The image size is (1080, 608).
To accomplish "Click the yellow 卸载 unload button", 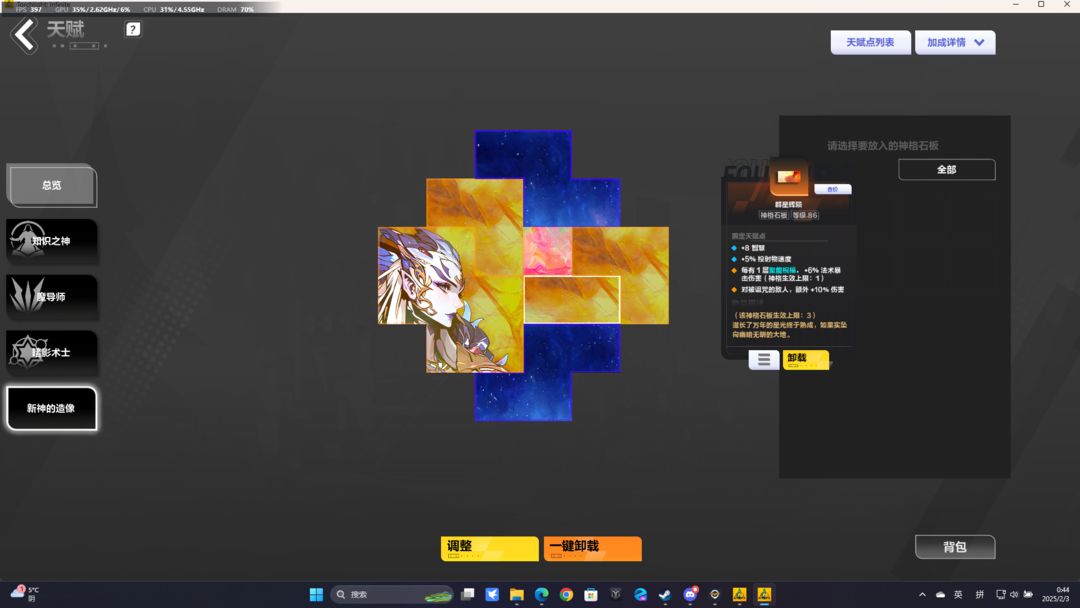I will coord(805,359).
